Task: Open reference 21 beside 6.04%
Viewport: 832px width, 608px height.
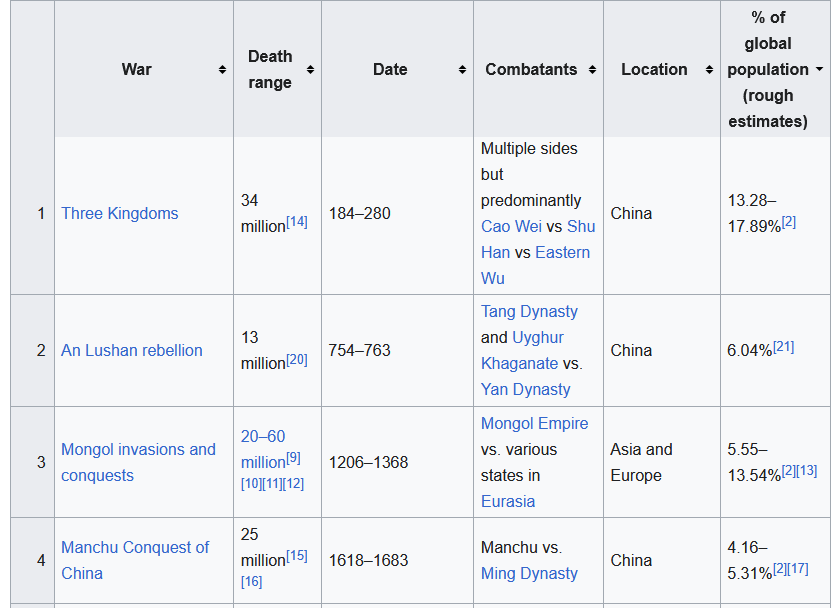Action: 783,346
